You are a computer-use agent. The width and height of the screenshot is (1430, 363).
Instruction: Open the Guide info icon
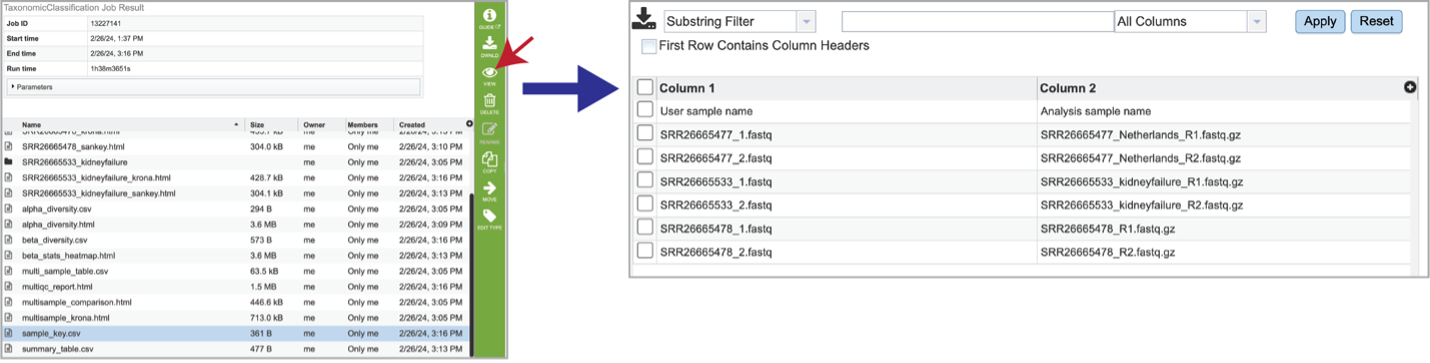click(489, 19)
